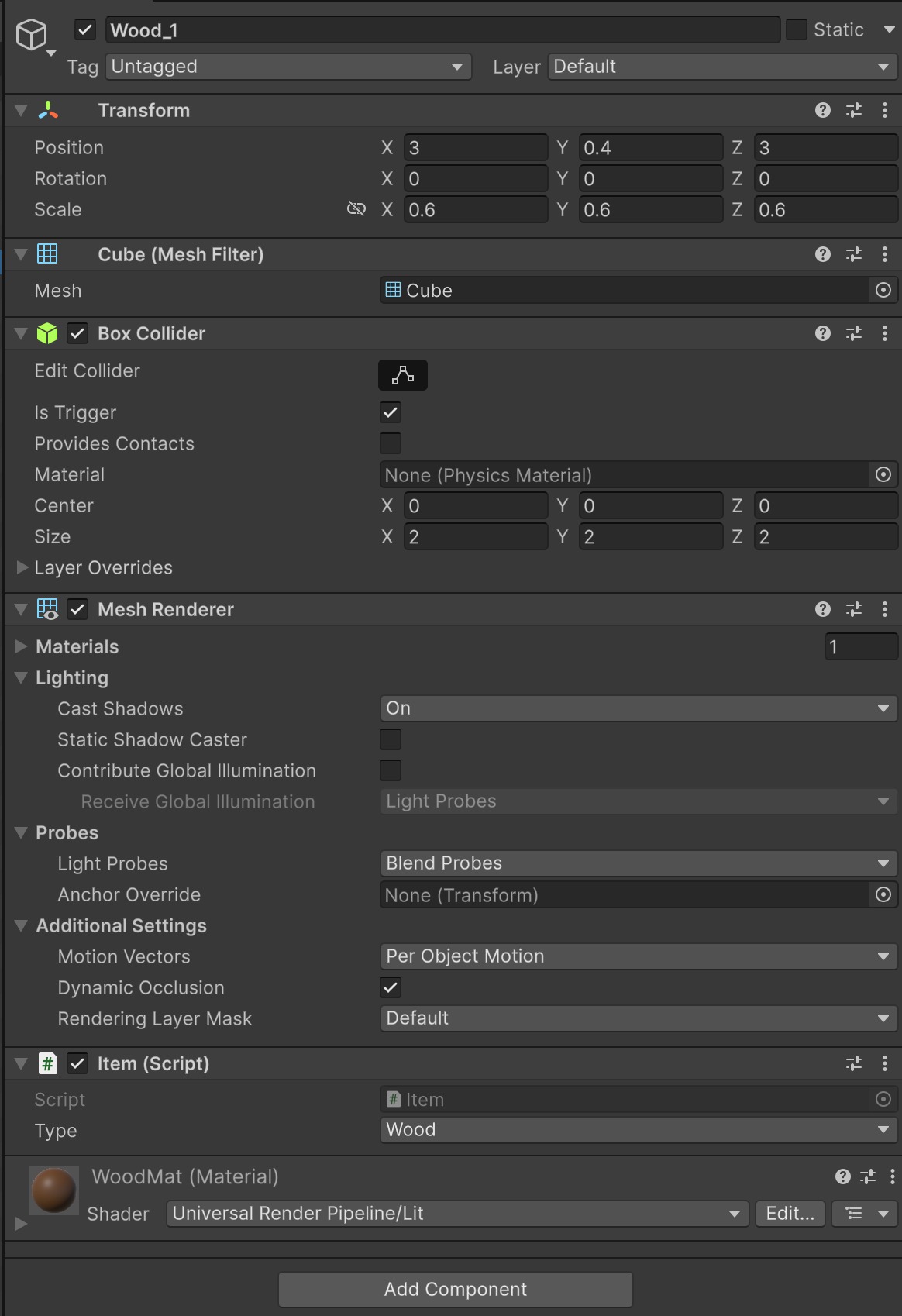The height and width of the screenshot is (1316, 902).
Task: Click Position Y field showing 0.4
Action: 651,147
